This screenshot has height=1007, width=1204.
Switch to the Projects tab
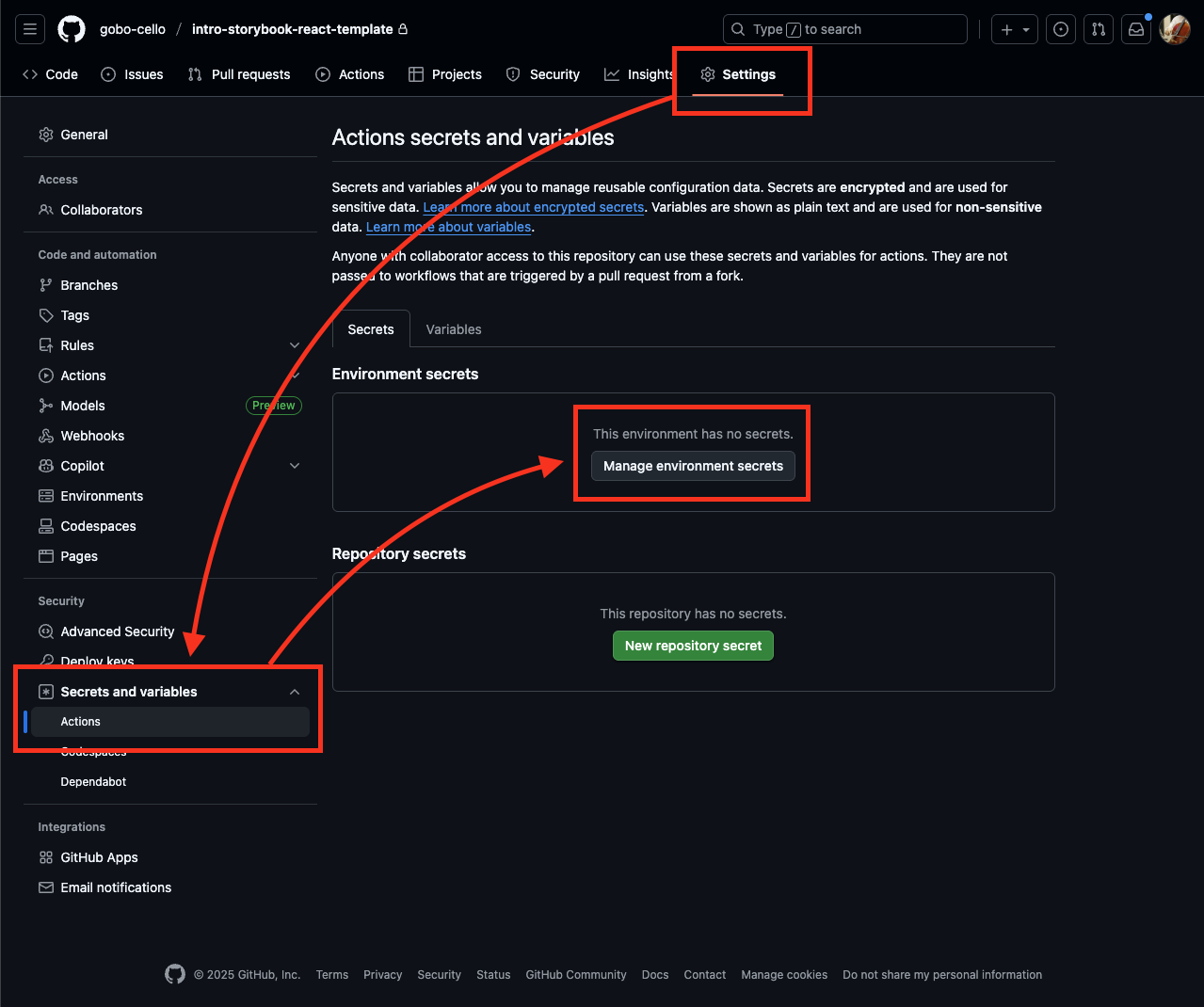(445, 74)
